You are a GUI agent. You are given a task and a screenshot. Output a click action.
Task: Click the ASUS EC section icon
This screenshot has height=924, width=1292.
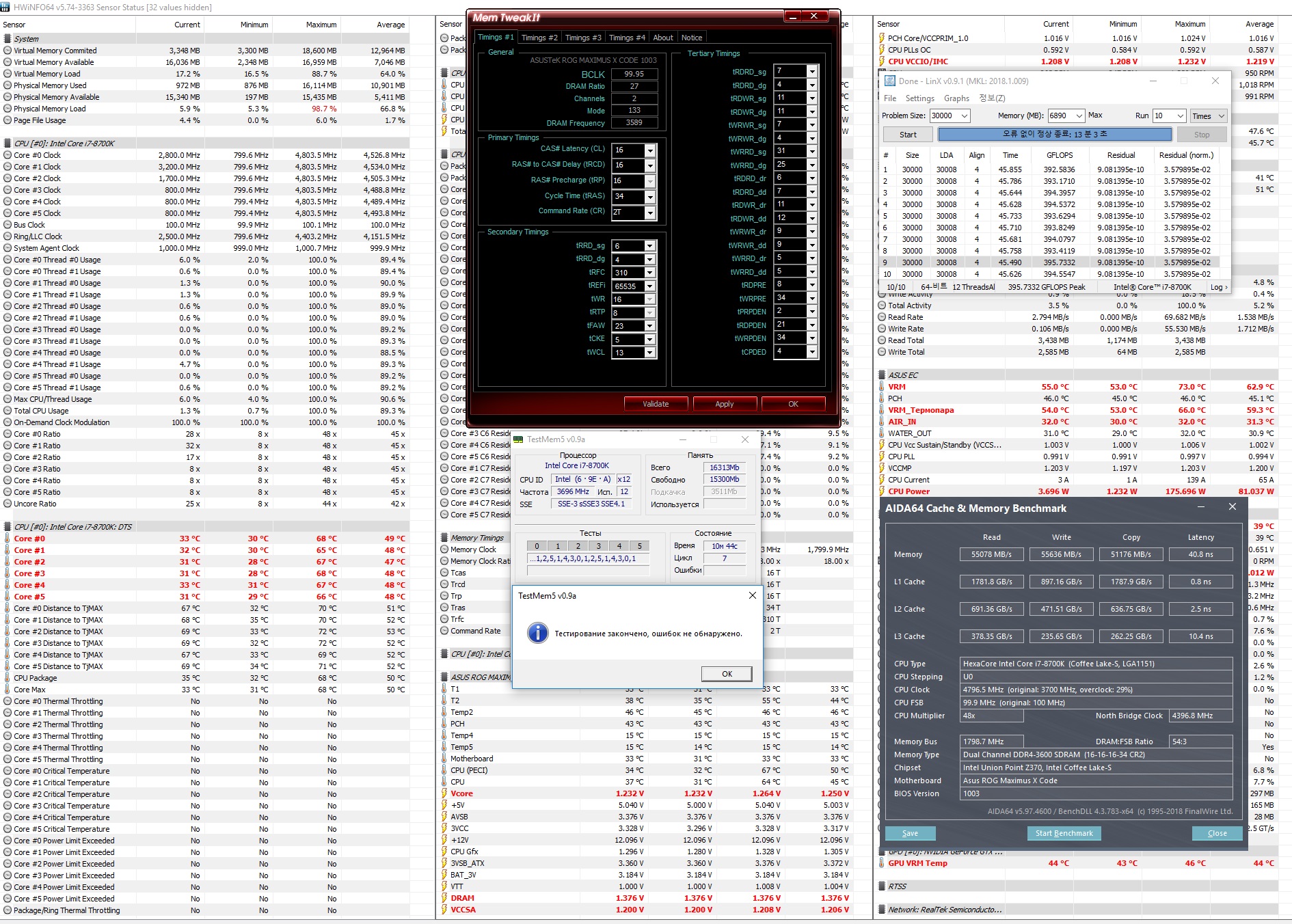(x=882, y=375)
